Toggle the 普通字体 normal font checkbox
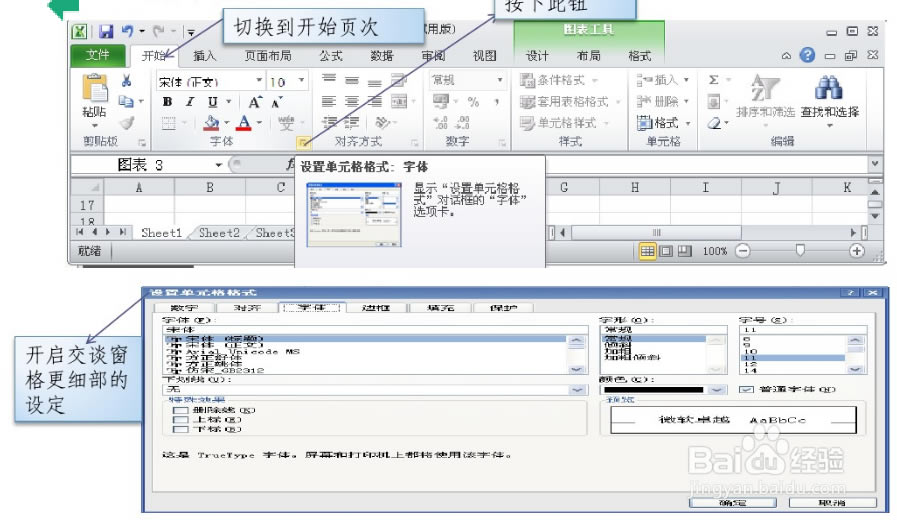The image size is (897, 520). click(746, 390)
